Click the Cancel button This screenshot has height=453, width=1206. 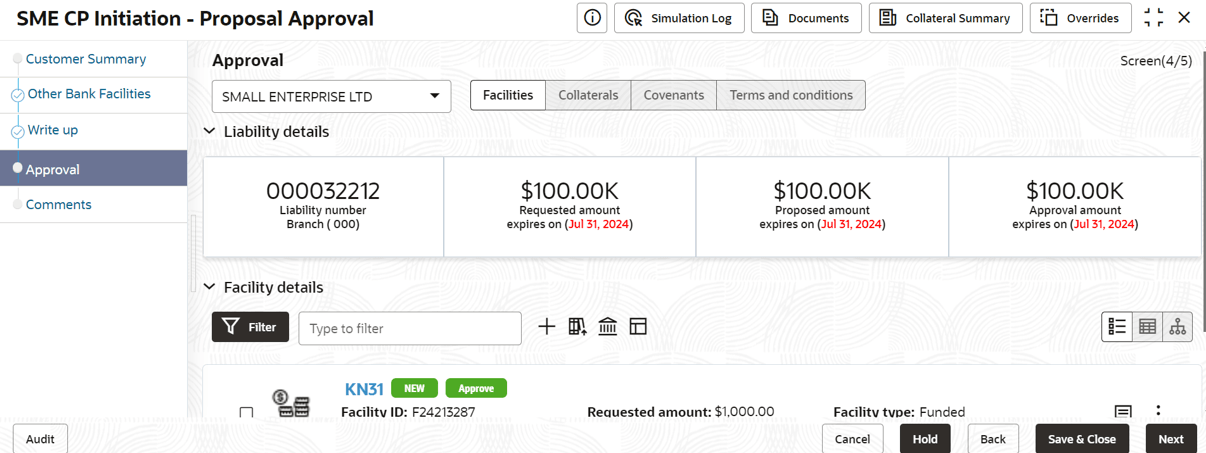(x=852, y=439)
